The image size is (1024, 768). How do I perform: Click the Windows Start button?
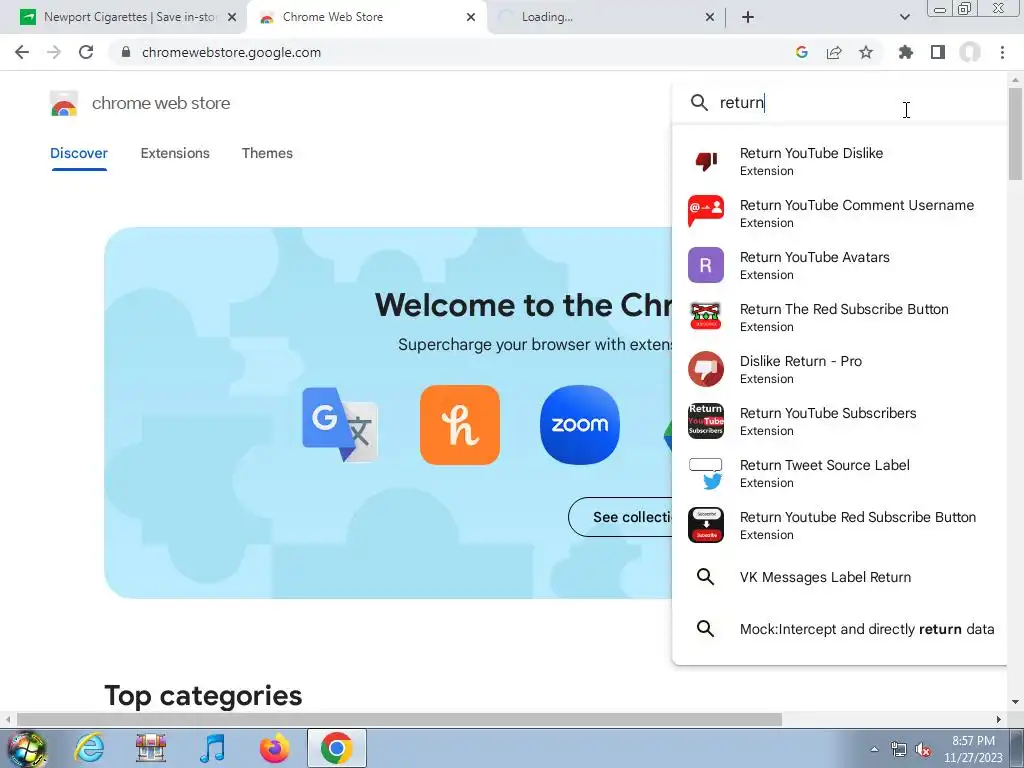coord(27,748)
